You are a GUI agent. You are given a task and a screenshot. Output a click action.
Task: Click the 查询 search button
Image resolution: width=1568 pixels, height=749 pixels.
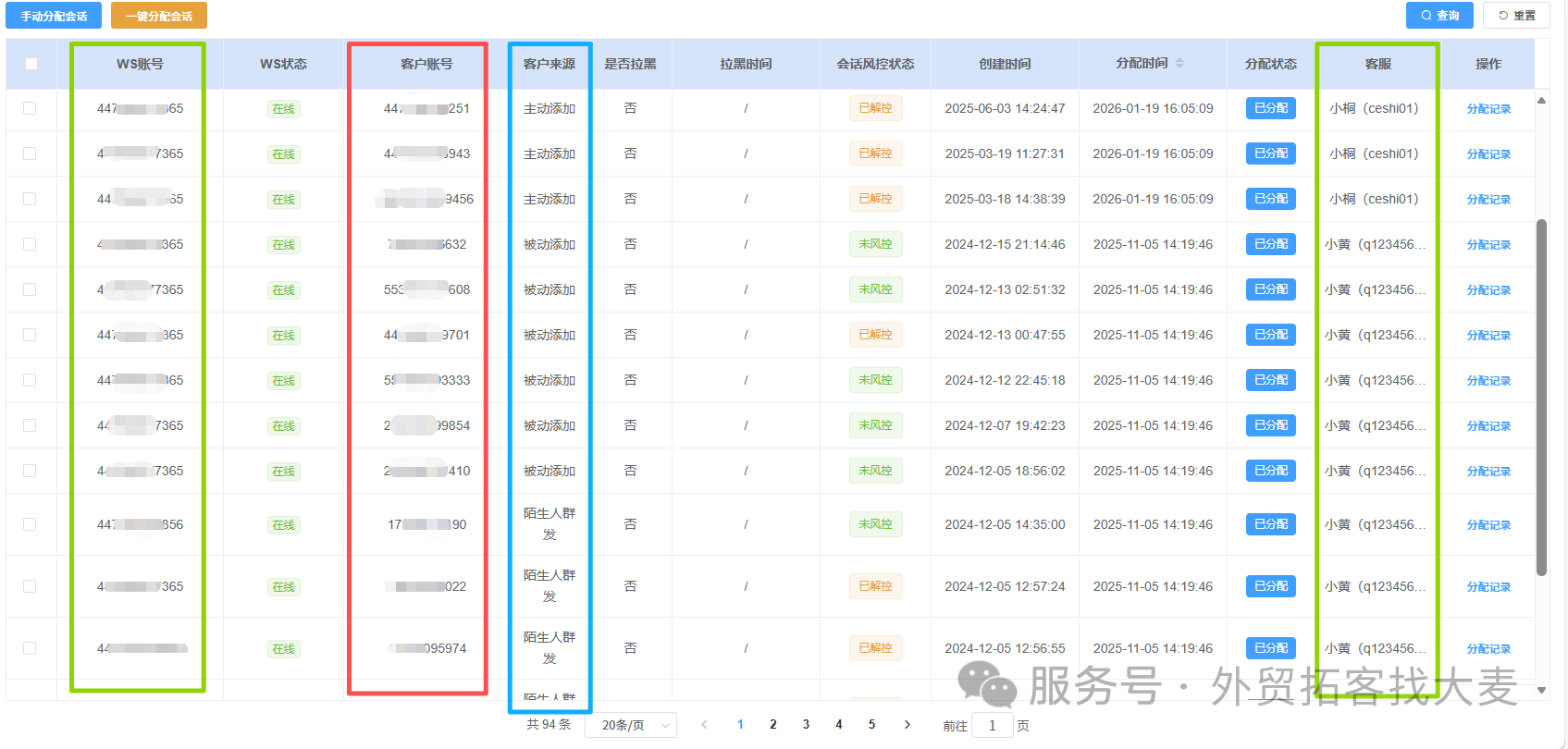click(1439, 15)
